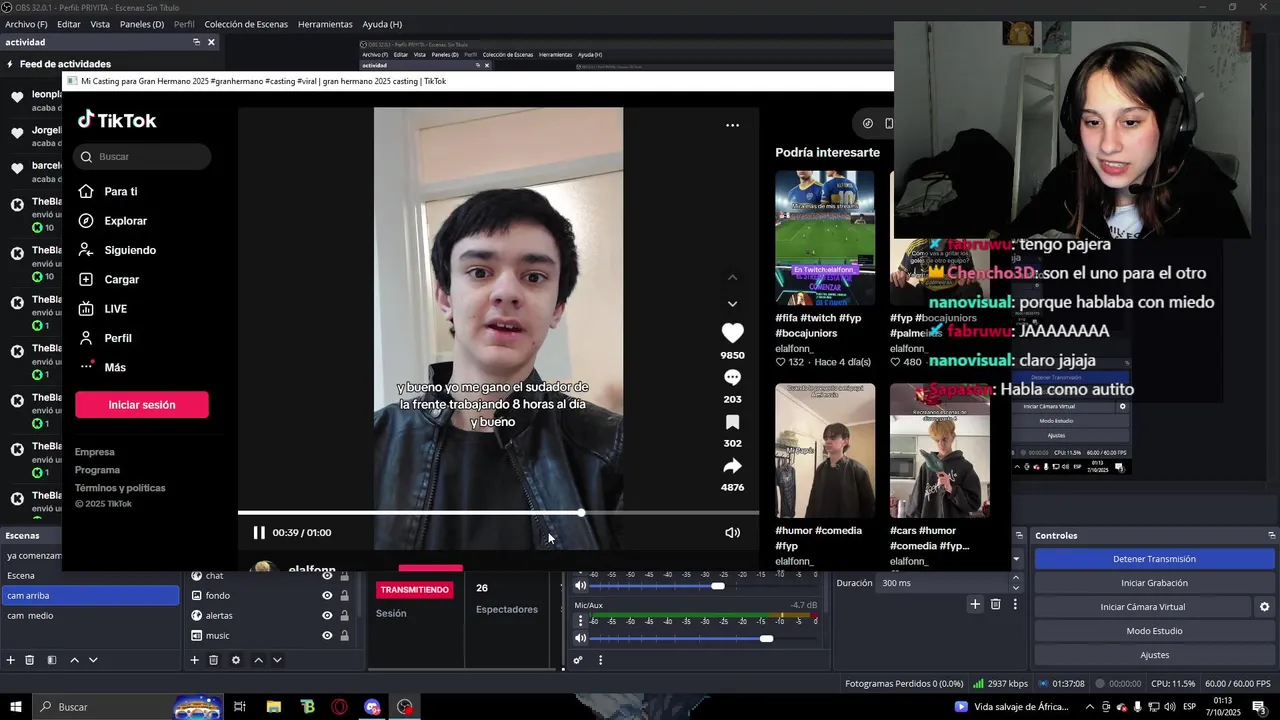Screen dimensions: 1280x720
Task: Open Editar menu in OBS
Action: (69, 24)
